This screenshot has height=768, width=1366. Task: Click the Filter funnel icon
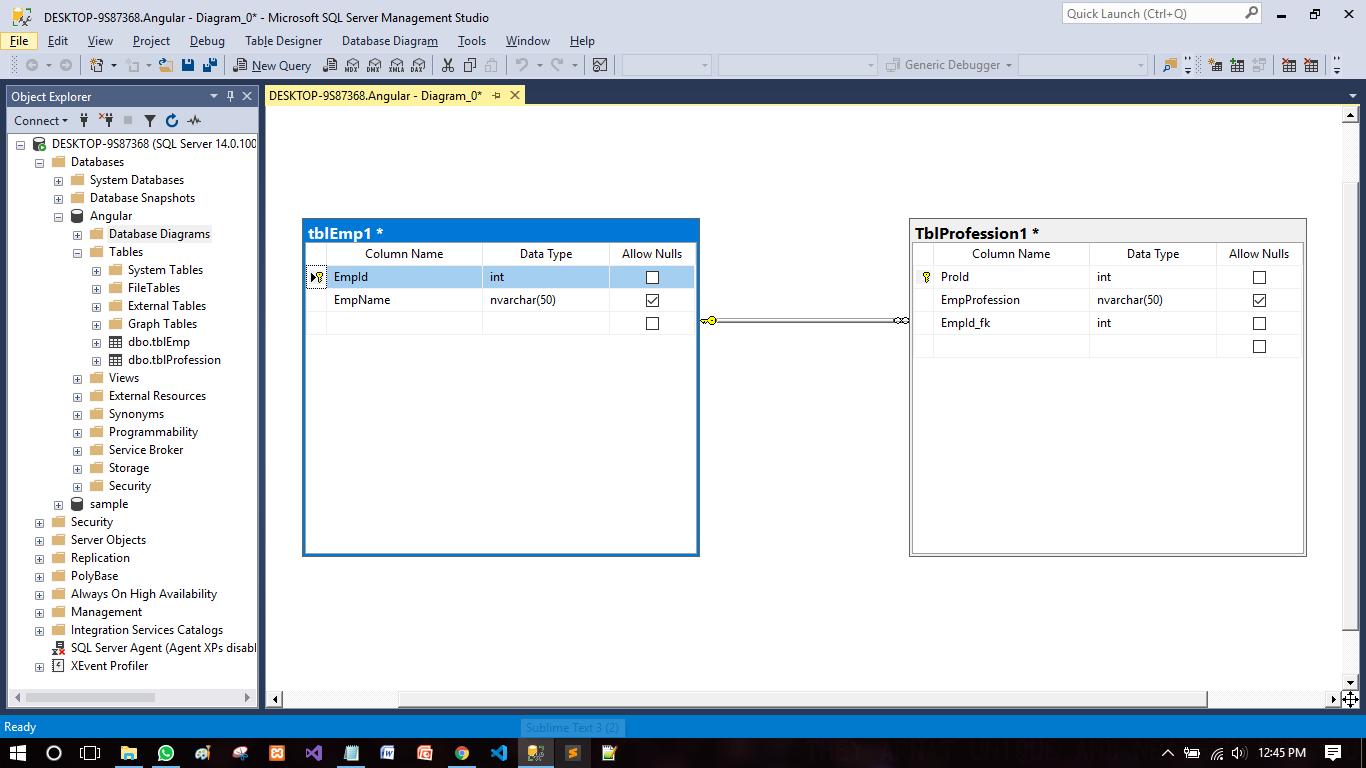click(x=150, y=121)
